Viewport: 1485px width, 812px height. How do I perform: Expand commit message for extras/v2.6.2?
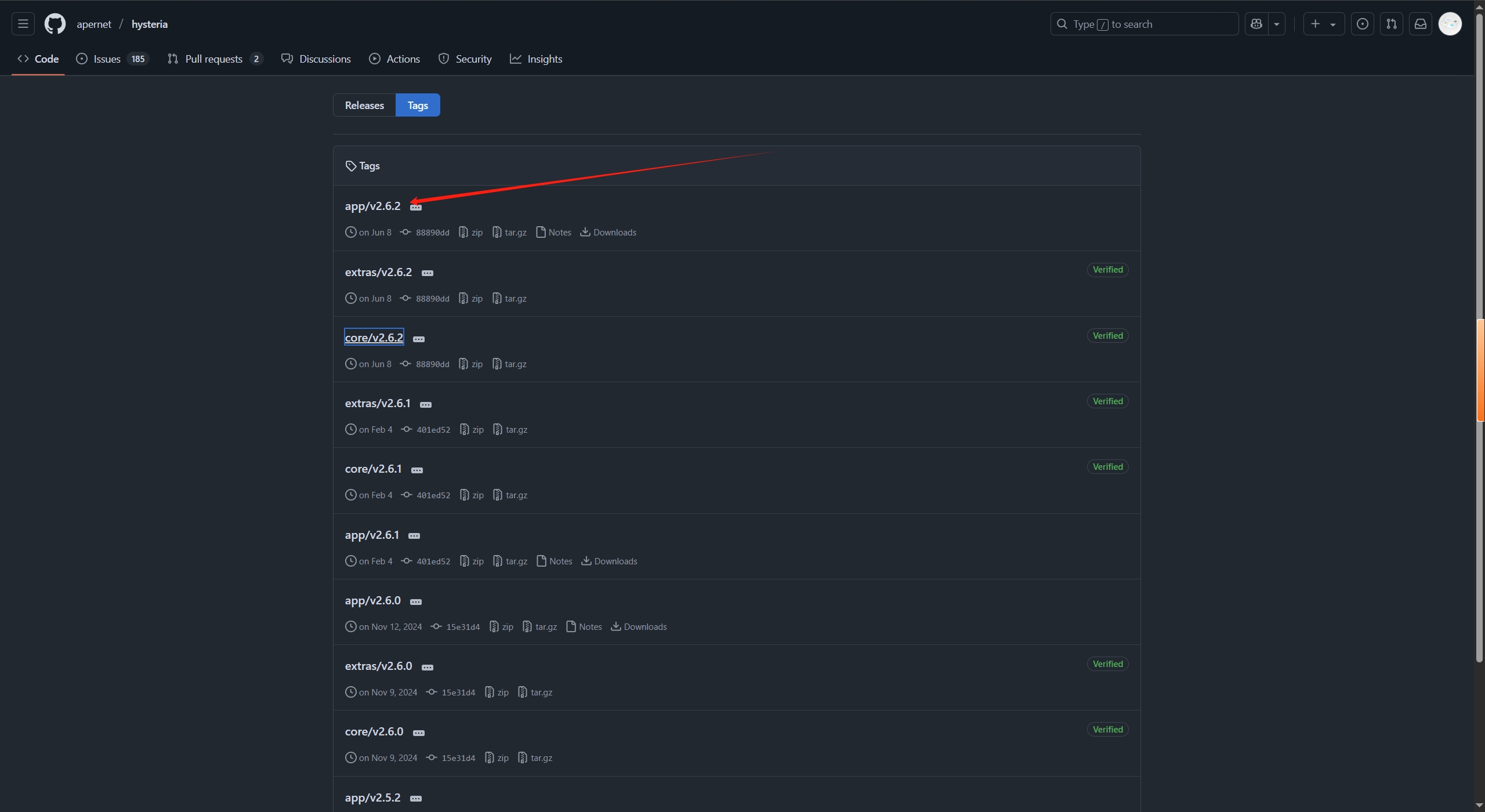point(428,273)
